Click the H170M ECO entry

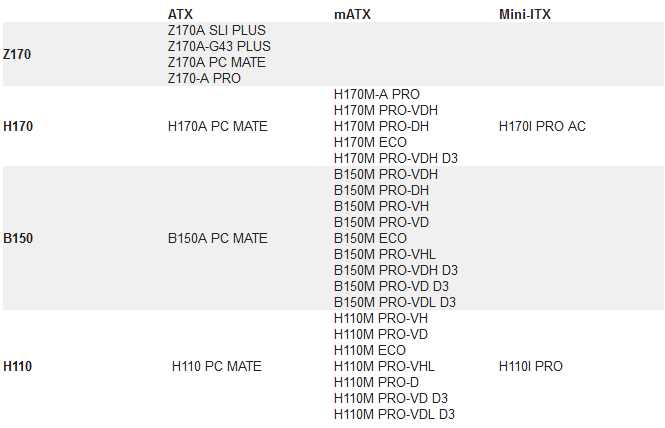coord(370,142)
